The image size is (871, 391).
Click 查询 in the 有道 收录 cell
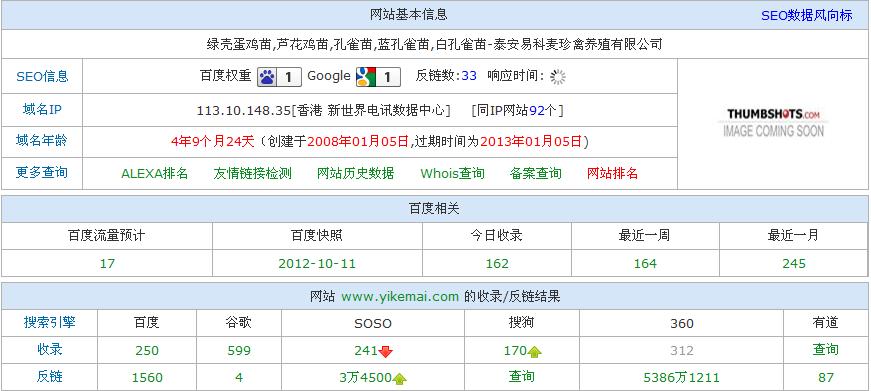(x=826, y=349)
